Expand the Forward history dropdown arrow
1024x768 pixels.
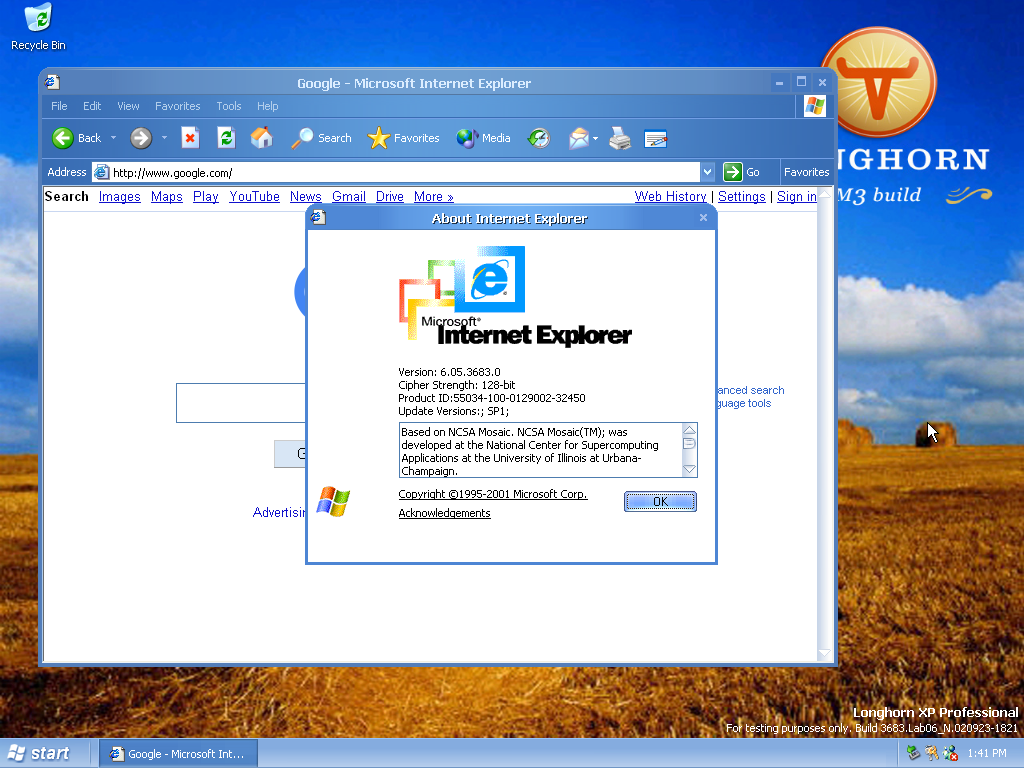pyautogui.click(x=164, y=138)
